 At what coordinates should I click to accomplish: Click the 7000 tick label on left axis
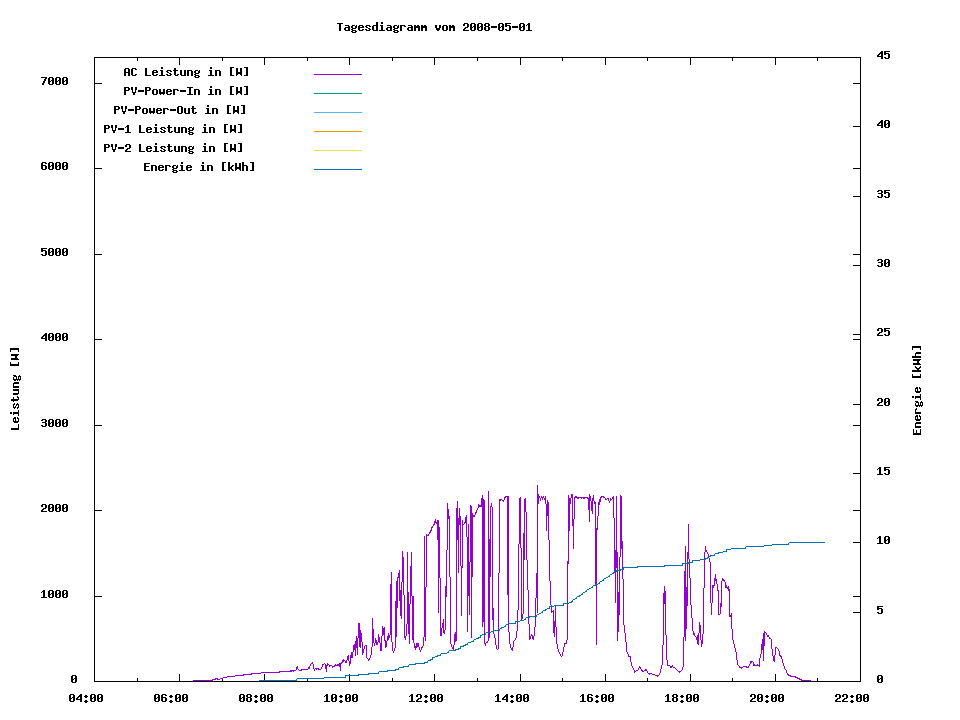[53, 81]
